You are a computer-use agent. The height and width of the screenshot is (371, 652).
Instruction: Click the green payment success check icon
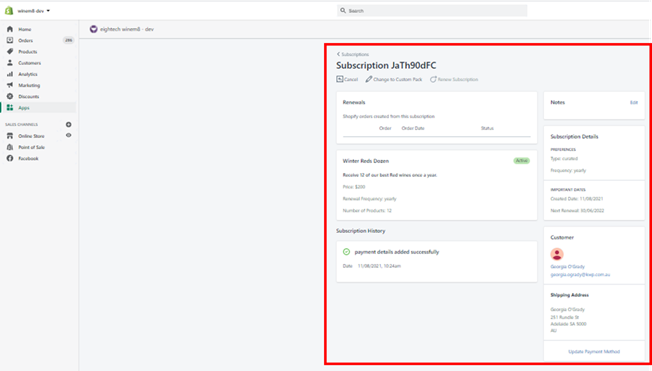click(x=346, y=252)
